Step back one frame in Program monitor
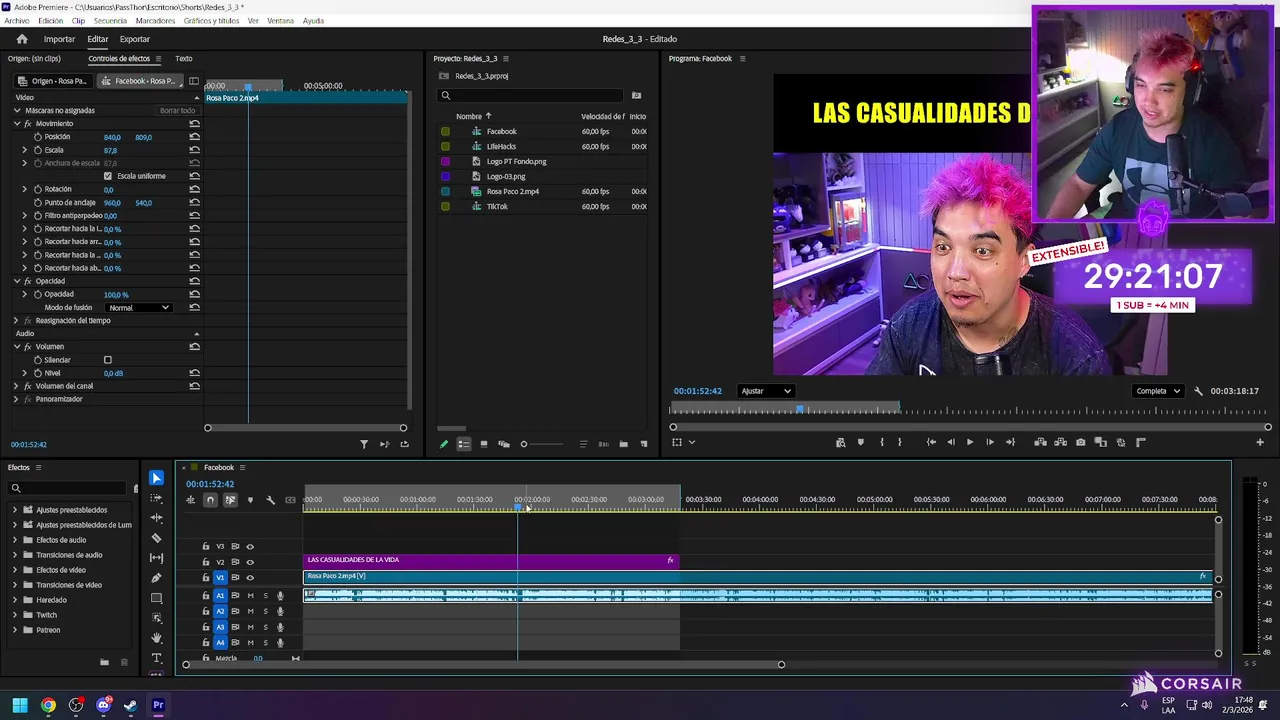The image size is (1280, 720). pyautogui.click(x=950, y=442)
